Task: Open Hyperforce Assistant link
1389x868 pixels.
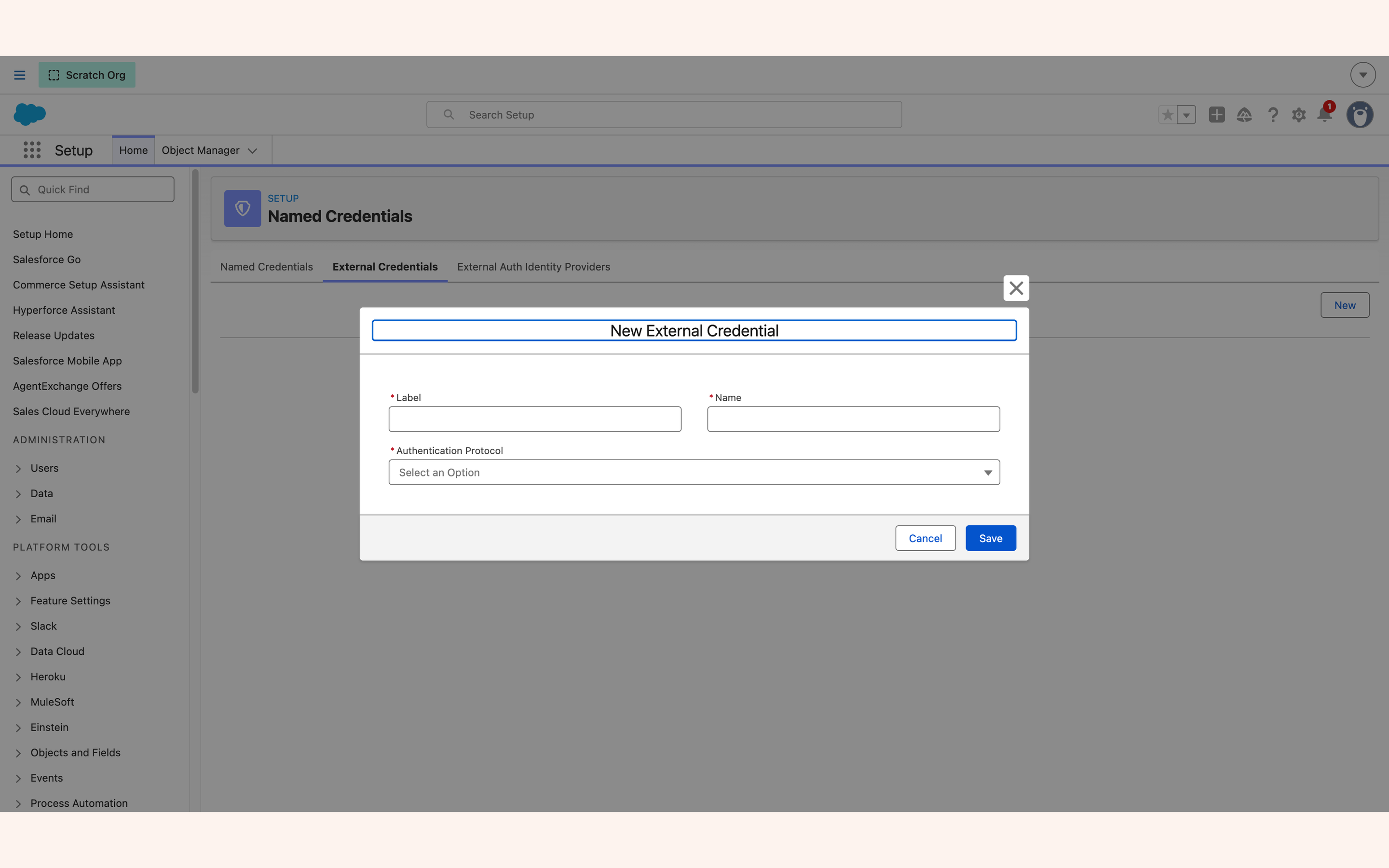Action: coord(64,310)
